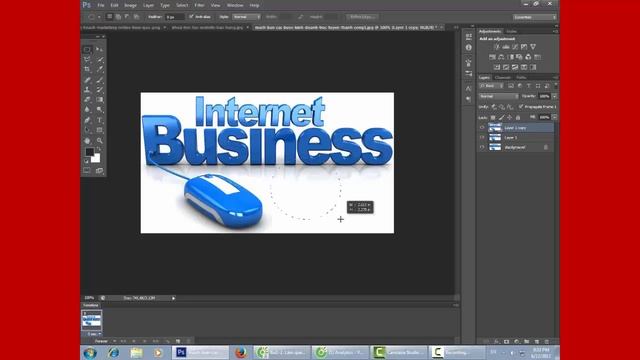Hide the Background layer
The height and width of the screenshot is (360, 640).
pos(482,147)
